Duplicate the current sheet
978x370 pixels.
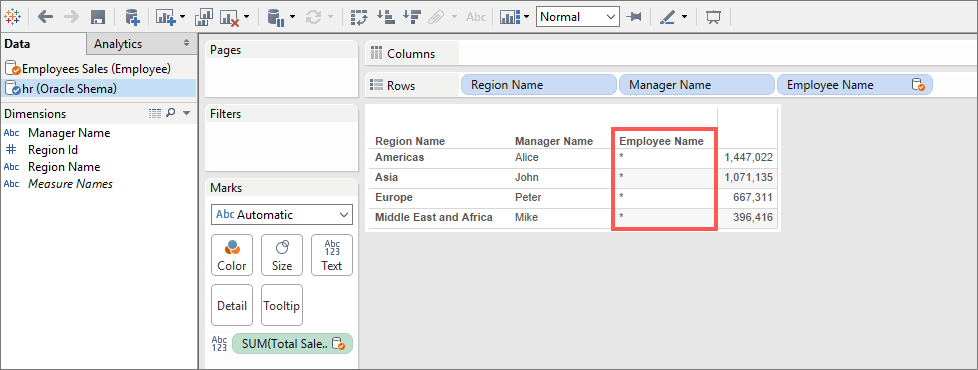coord(205,17)
